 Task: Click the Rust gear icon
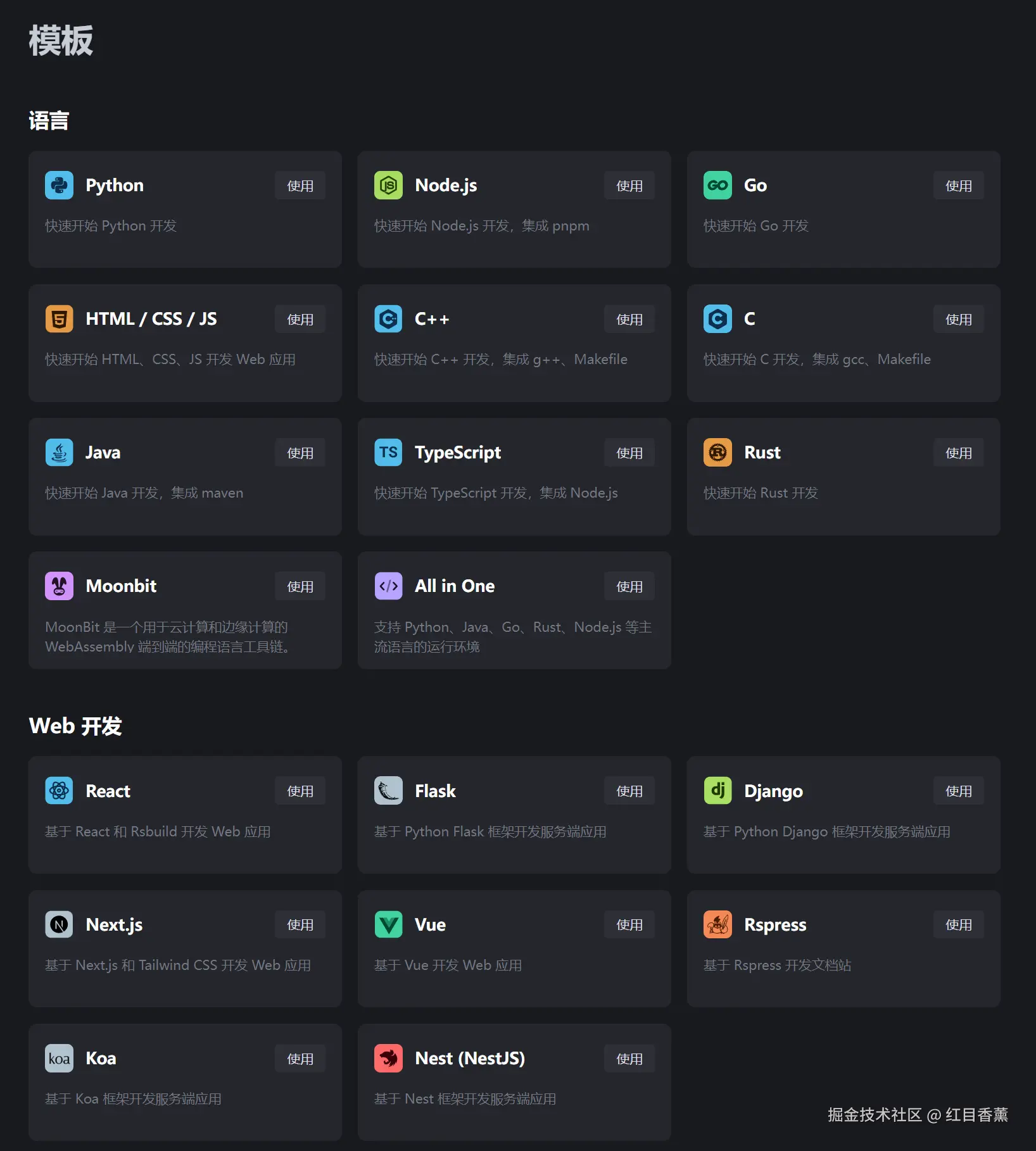(x=717, y=453)
